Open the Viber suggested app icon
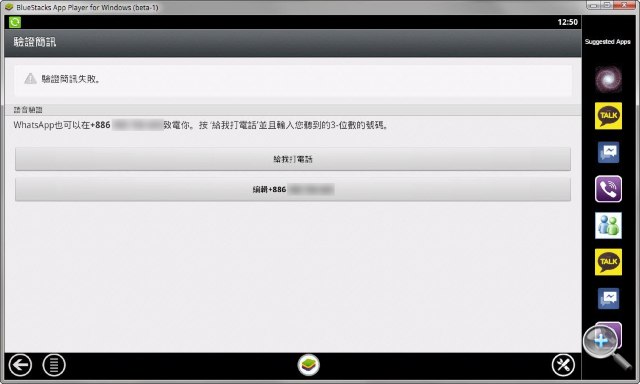The height and width of the screenshot is (384, 640). [608, 189]
